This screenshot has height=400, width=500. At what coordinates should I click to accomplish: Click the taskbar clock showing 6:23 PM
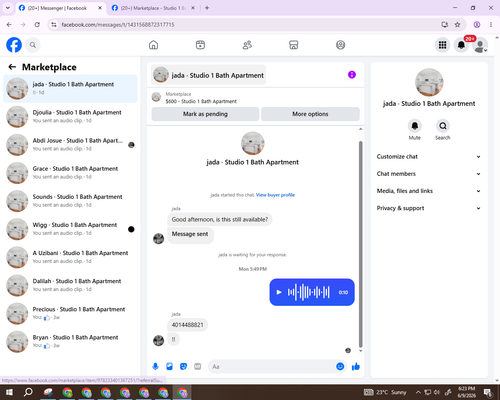pos(467,392)
